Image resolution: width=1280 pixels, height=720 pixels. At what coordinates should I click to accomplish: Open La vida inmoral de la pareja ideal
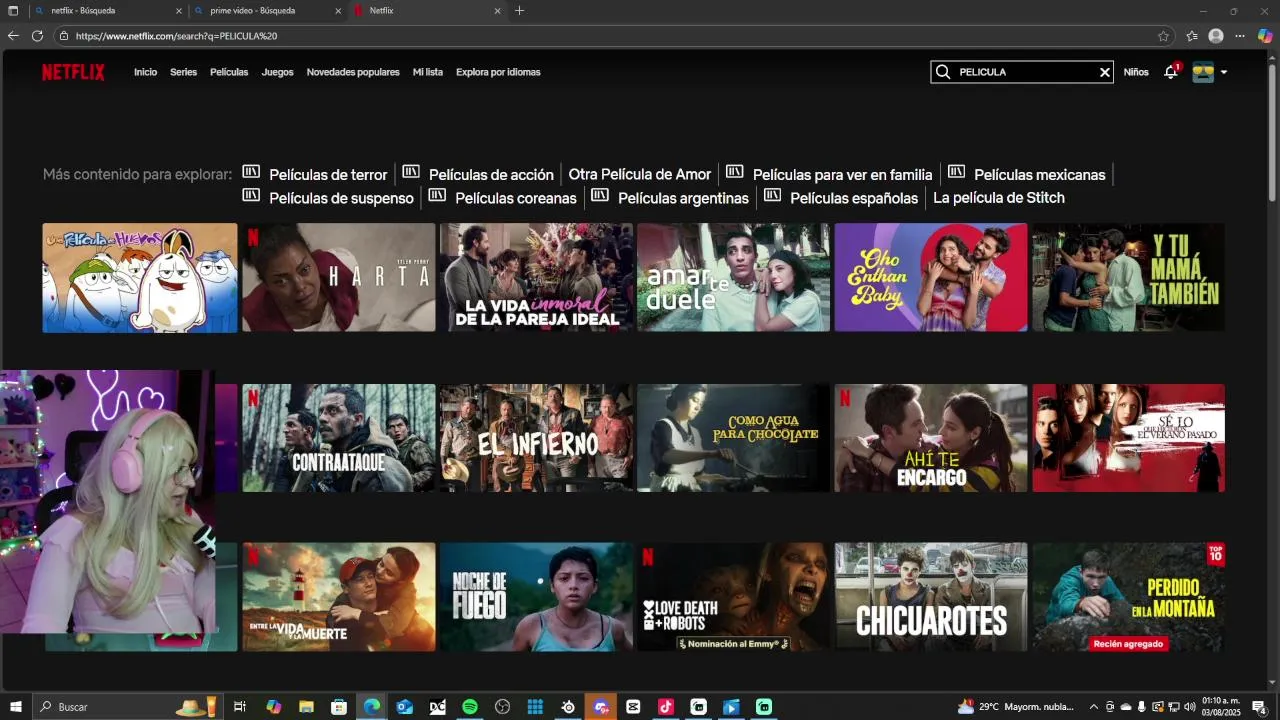tap(536, 277)
